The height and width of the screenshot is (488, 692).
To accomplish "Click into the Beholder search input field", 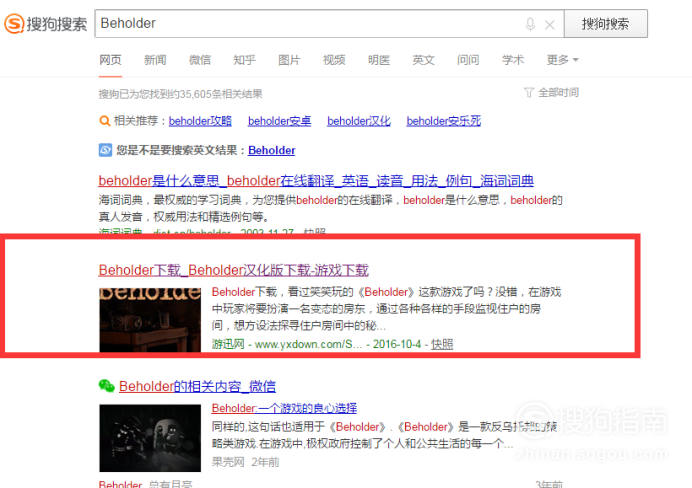I will point(309,23).
